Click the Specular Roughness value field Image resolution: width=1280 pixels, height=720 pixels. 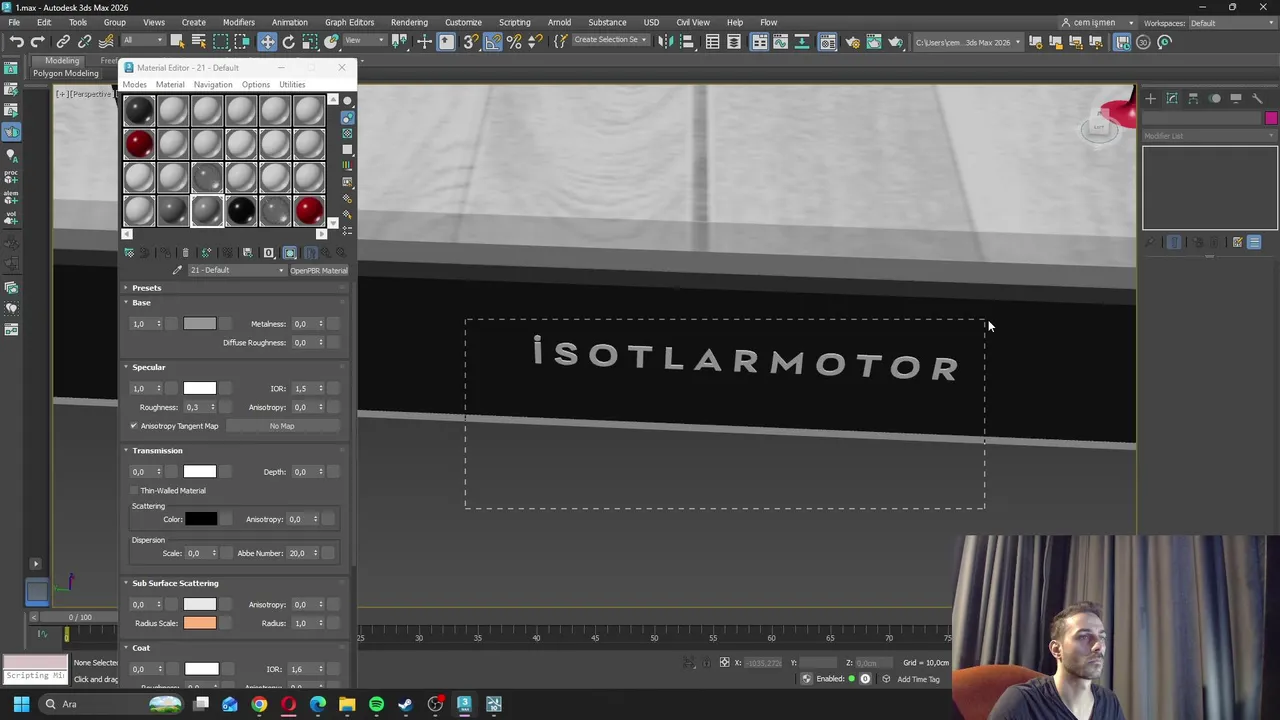click(x=195, y=407)
